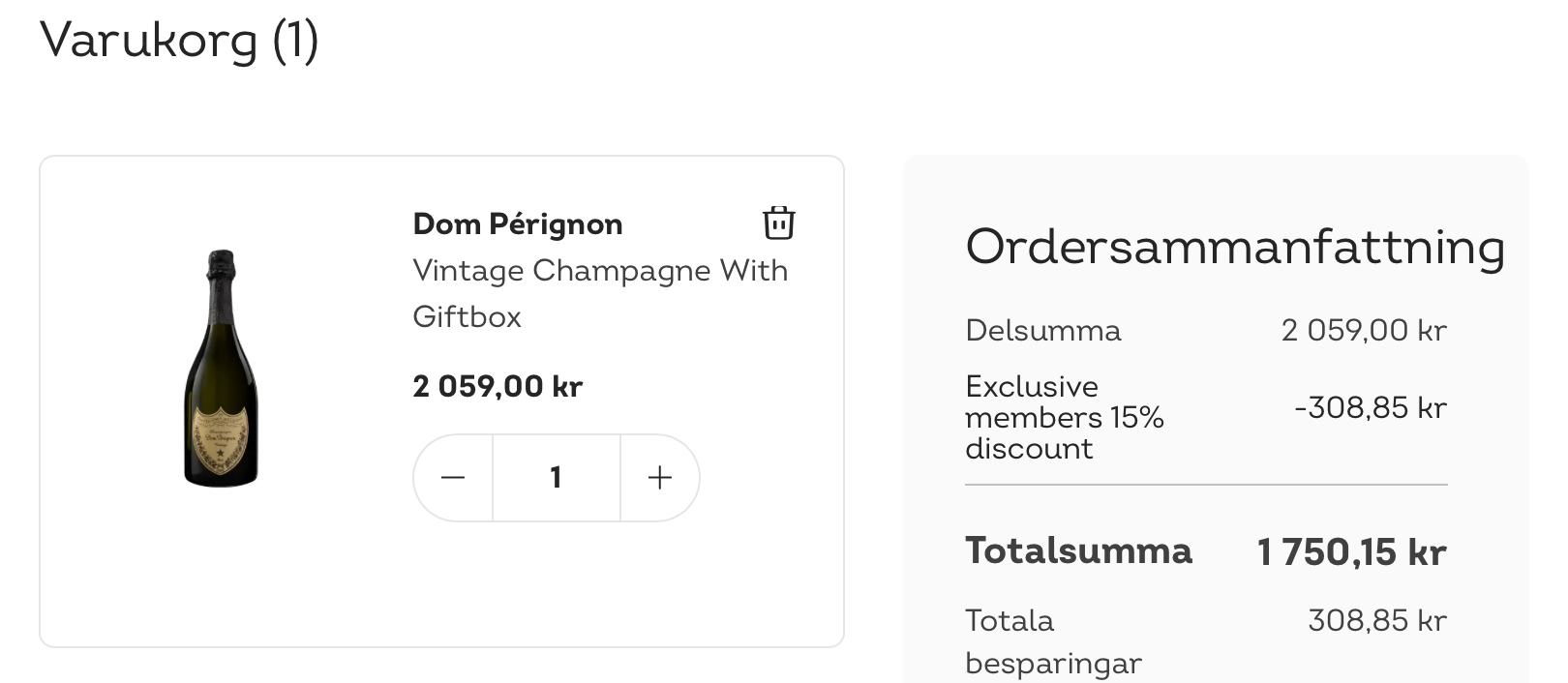
Task: Open the Dom Pérignon product title
Action: click(517, 224)
